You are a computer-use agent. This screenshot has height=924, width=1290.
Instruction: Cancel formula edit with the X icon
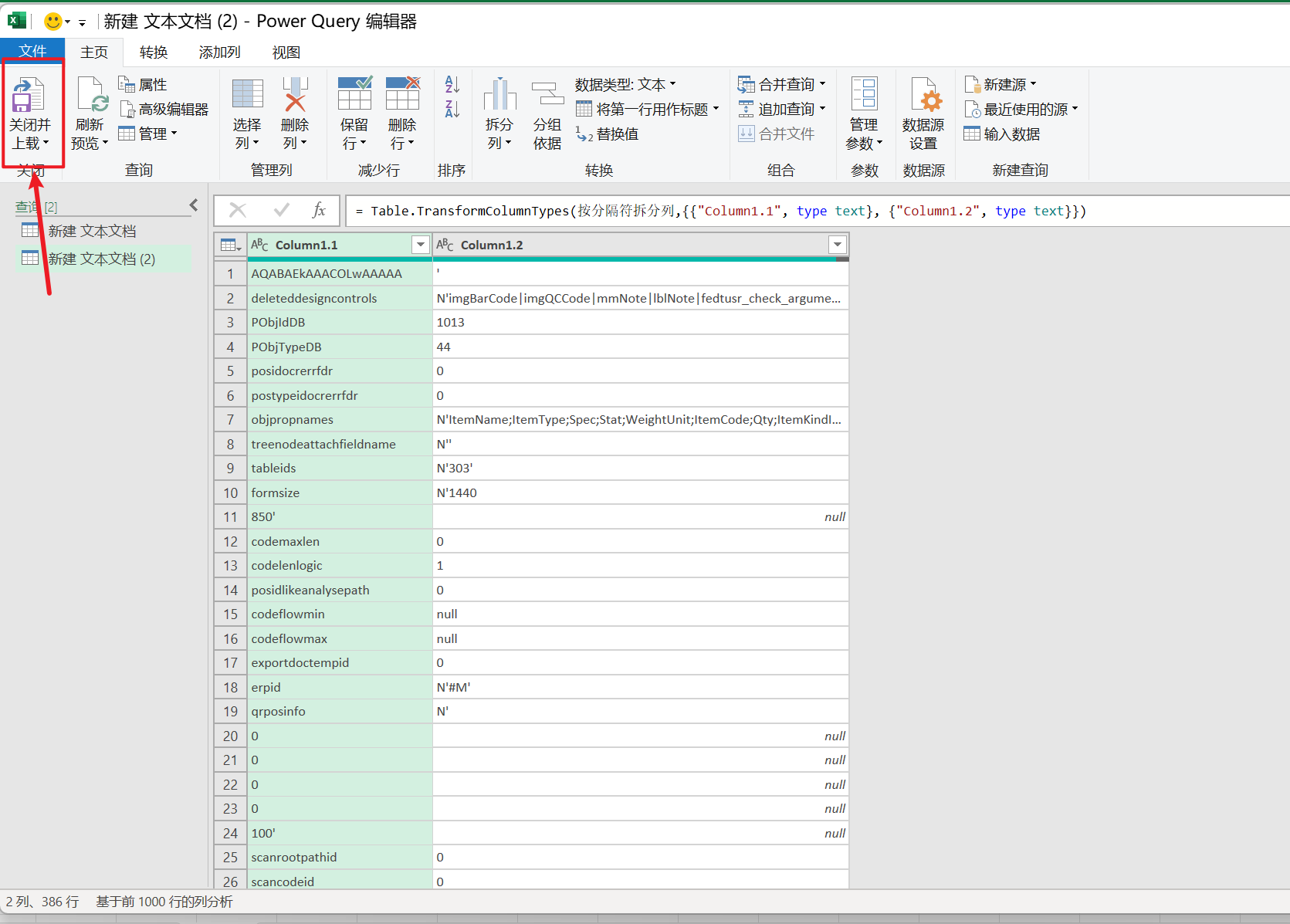pyautogui.click(x=238, y=210)
